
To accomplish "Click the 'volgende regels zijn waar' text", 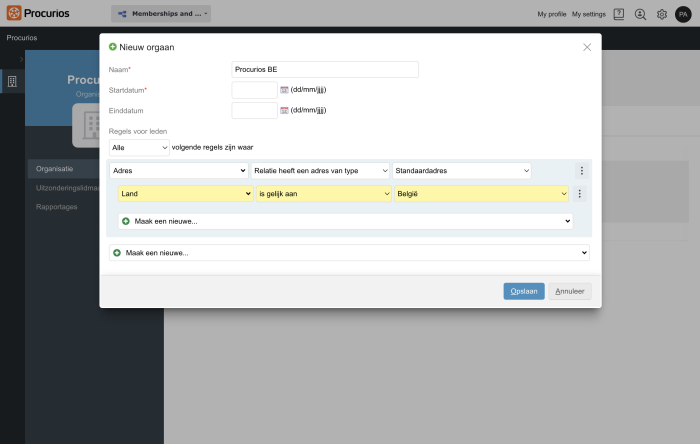I will click(x=212, y=147).
